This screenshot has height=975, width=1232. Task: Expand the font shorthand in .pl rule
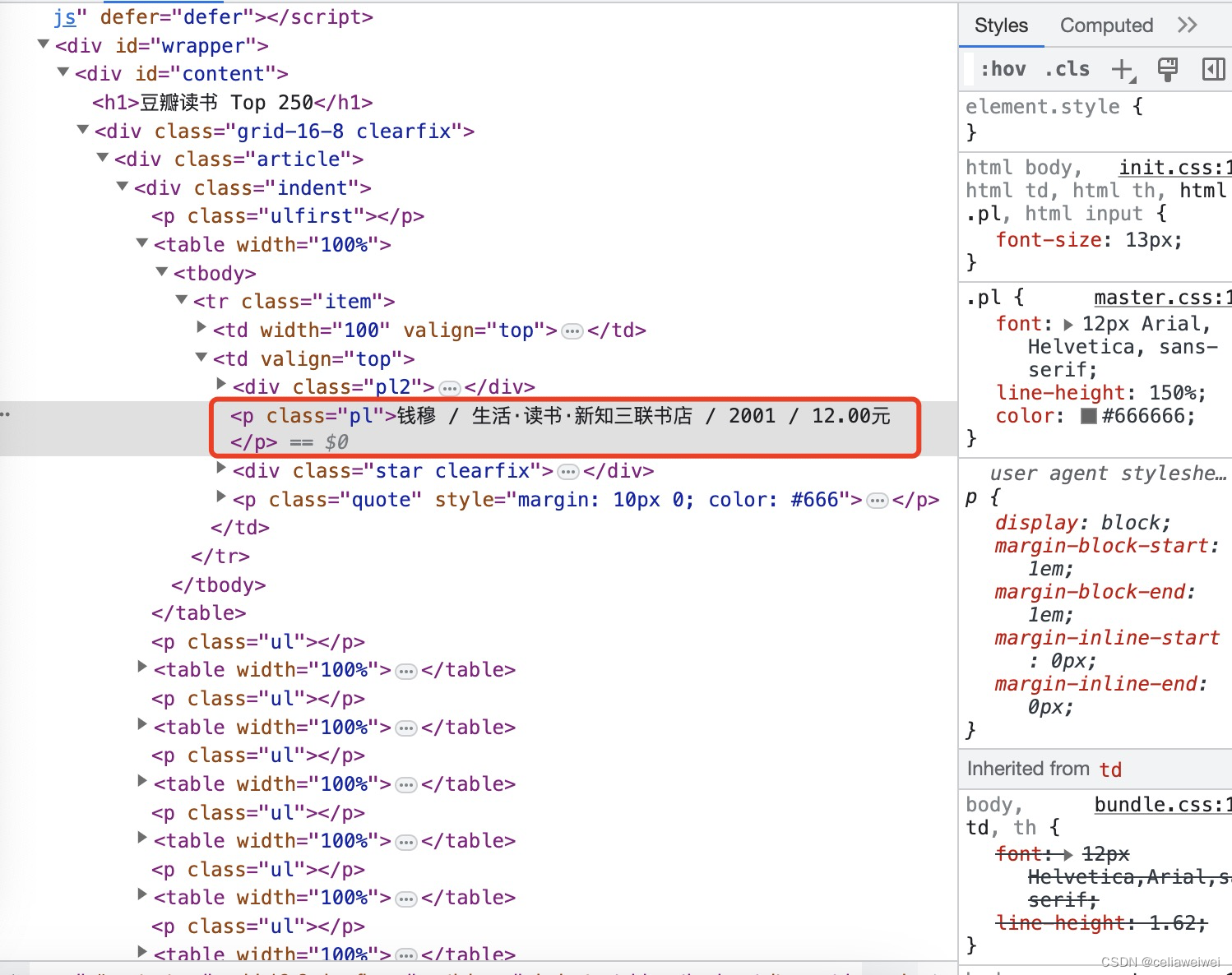pyautogui.click(x=1068, y=325)
